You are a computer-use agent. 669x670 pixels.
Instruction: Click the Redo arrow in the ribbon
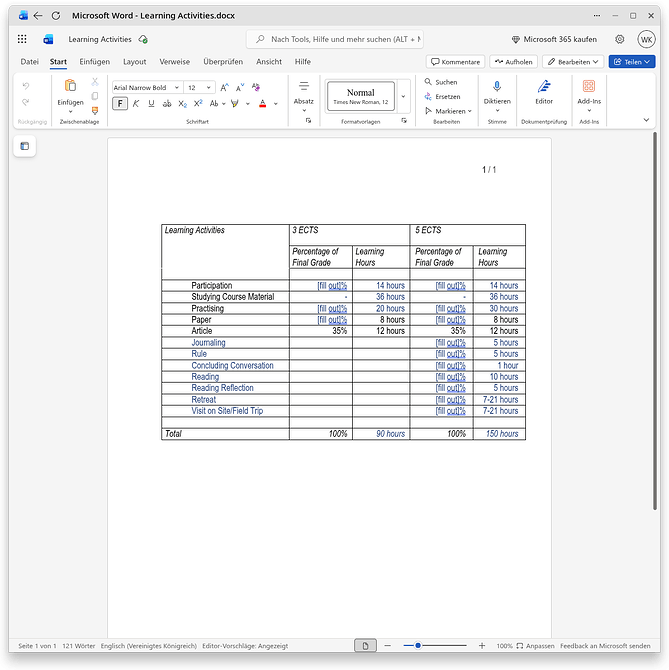[x=26, y=102]
